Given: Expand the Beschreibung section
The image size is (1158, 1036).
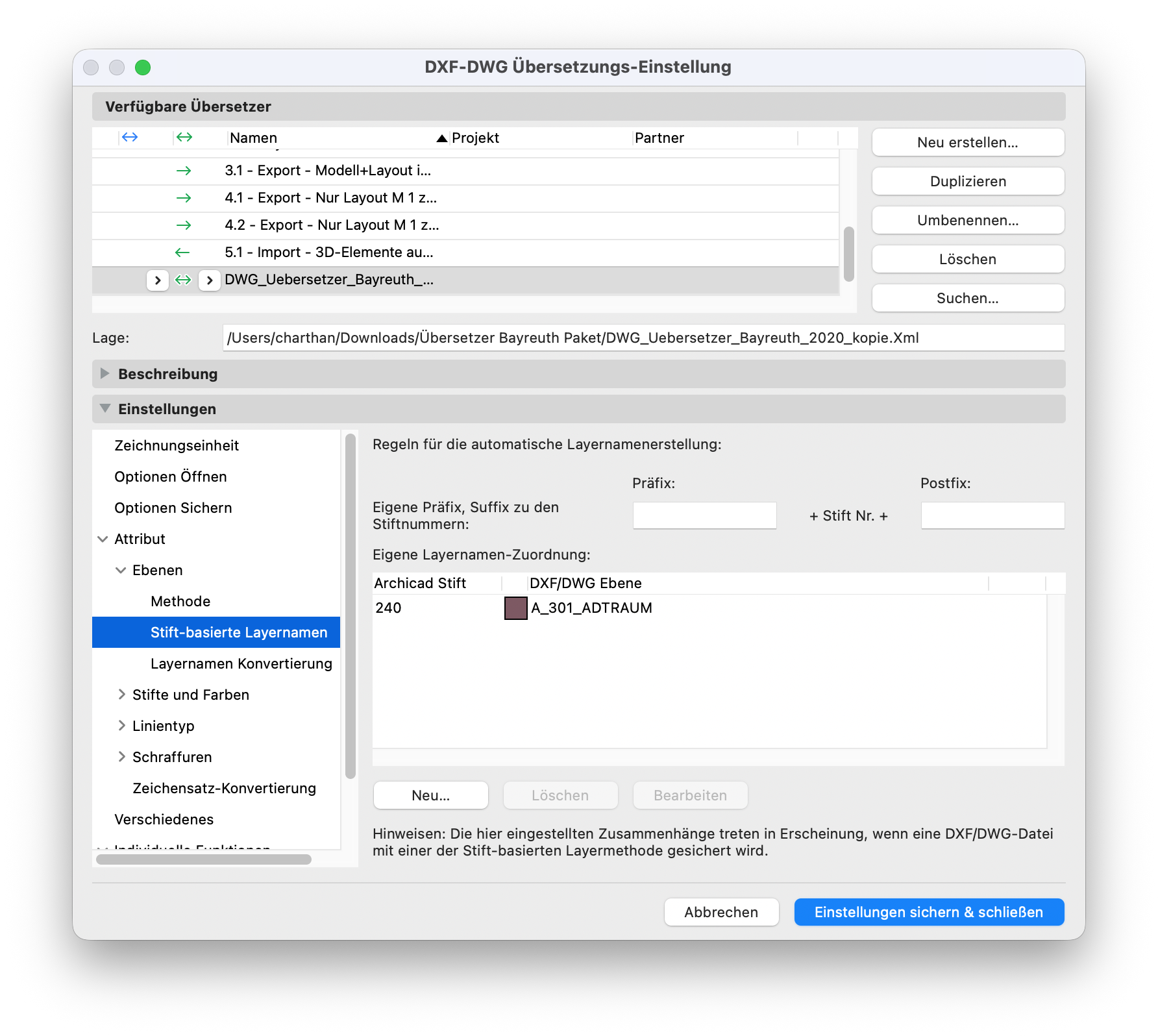Looking at the screenshot, I should click(105, 373).
